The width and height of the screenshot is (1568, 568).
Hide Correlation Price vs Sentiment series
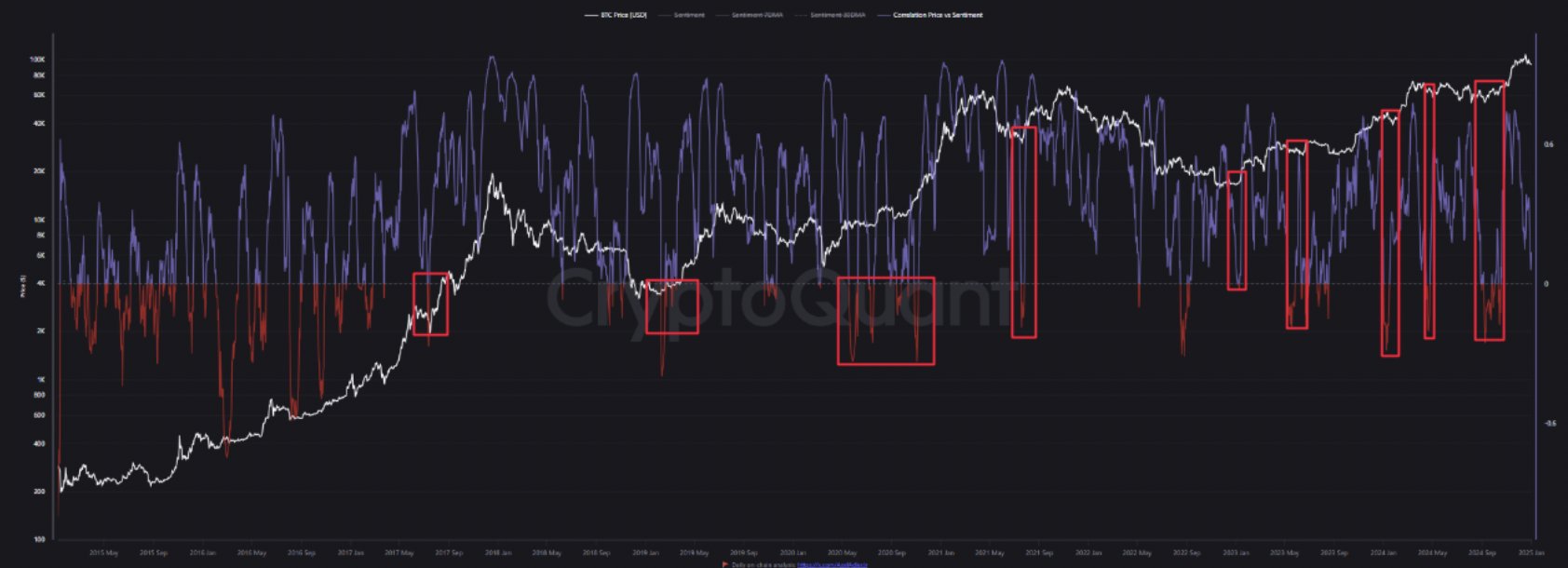point(937,15)
